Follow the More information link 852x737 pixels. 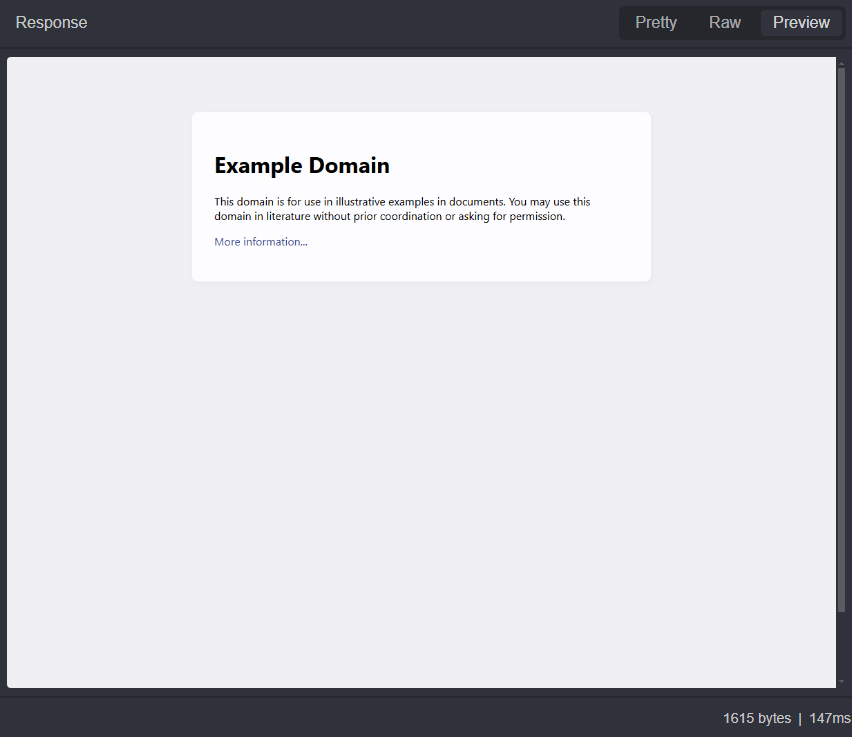(x=261, y=242)
